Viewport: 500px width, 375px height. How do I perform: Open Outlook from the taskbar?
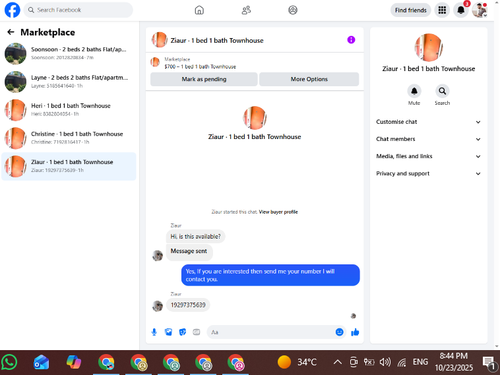click(41, 362)
